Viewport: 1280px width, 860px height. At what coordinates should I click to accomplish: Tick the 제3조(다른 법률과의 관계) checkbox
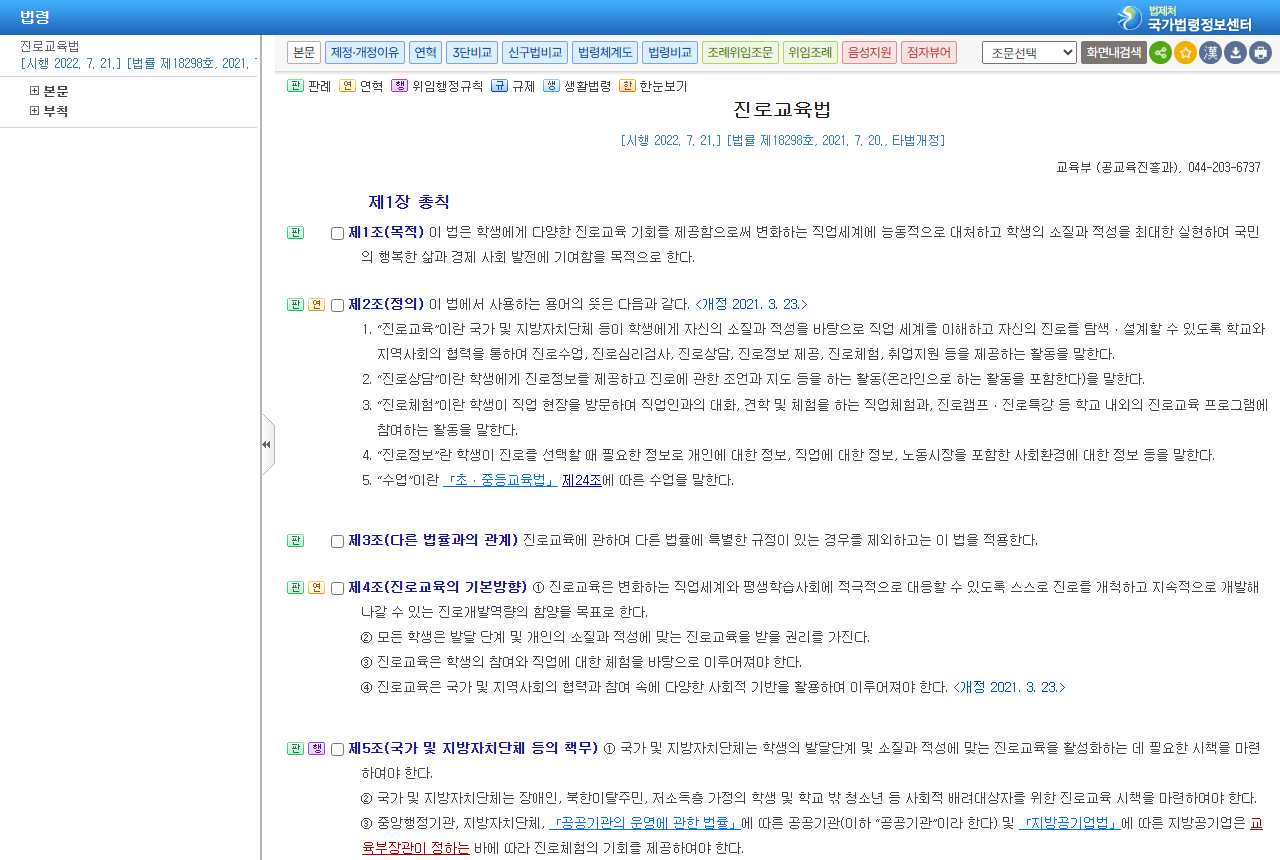337,542
